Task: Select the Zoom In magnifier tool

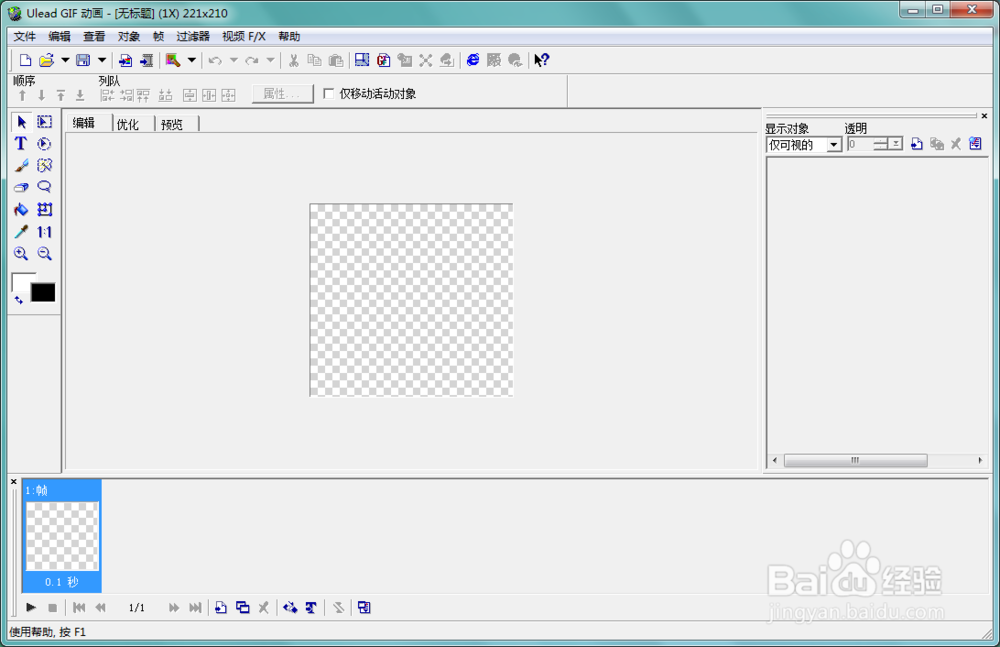Action: pyautogui.click(x=20, y=253)
